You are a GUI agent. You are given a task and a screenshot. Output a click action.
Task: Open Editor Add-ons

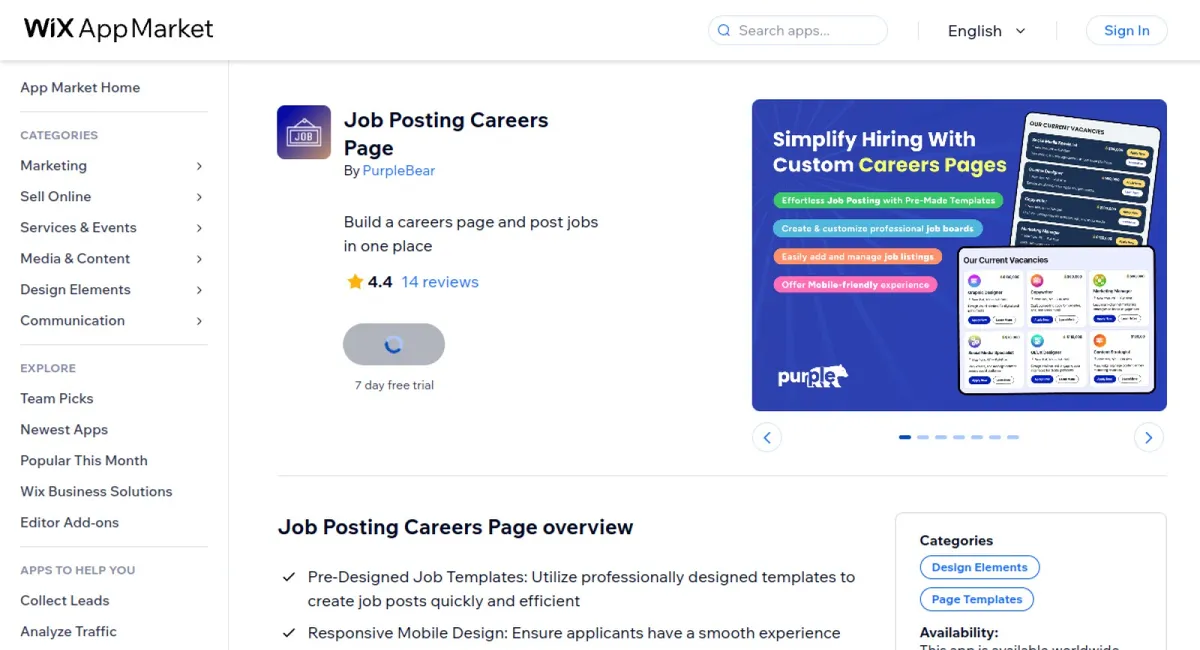pos(69,522)
